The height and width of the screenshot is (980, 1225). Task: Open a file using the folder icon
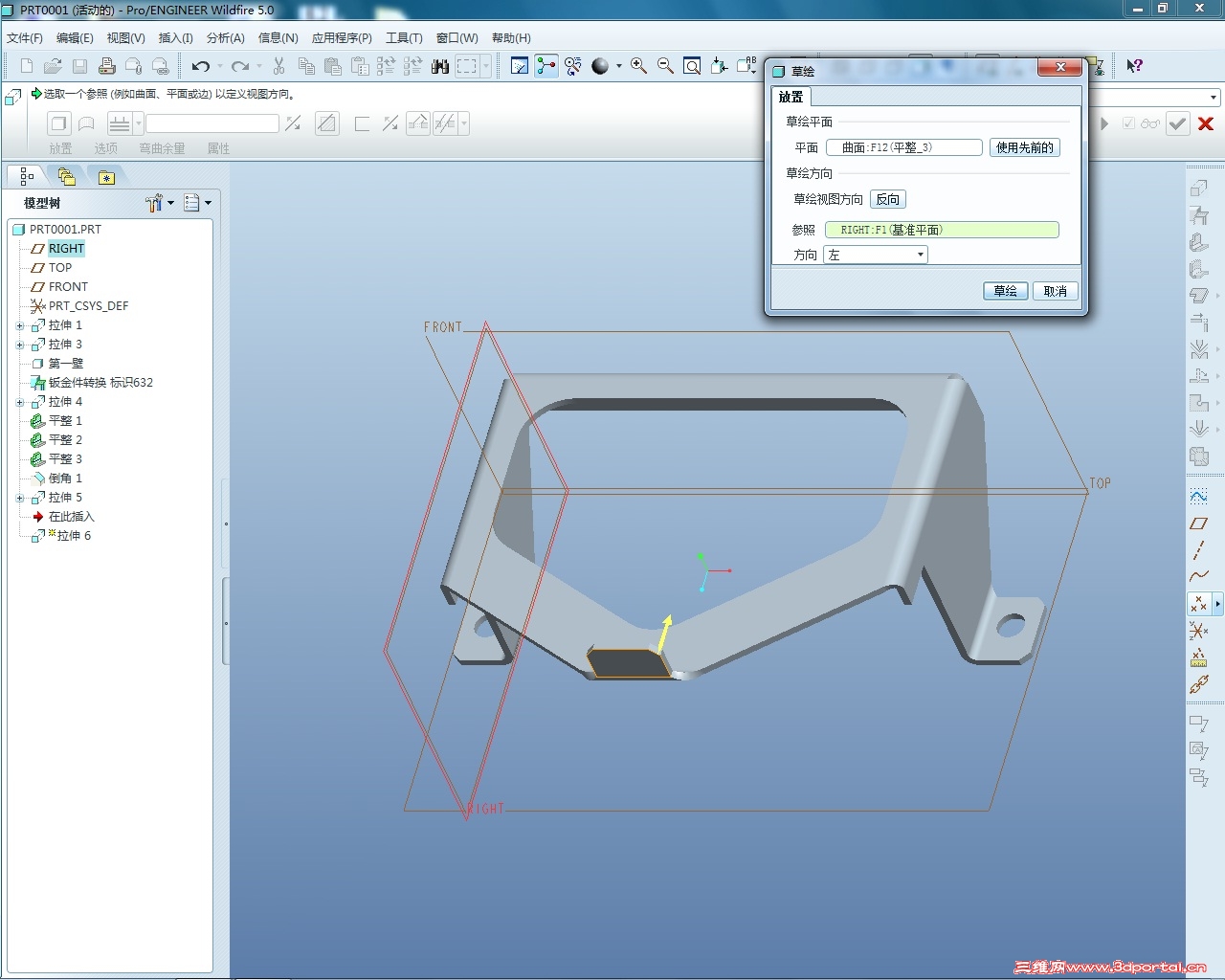click(54, 66)
